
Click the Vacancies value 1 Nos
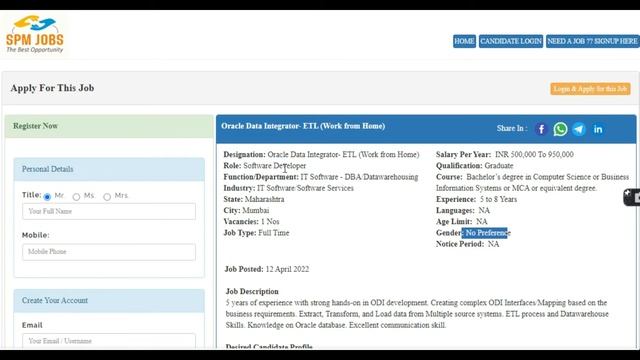(270, 222)
